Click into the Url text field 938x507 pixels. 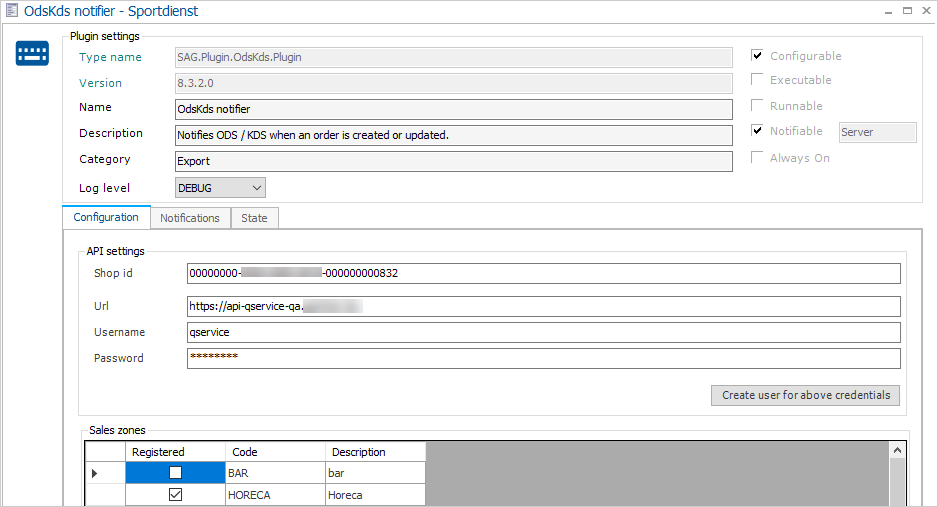click(x=543, y=306)
